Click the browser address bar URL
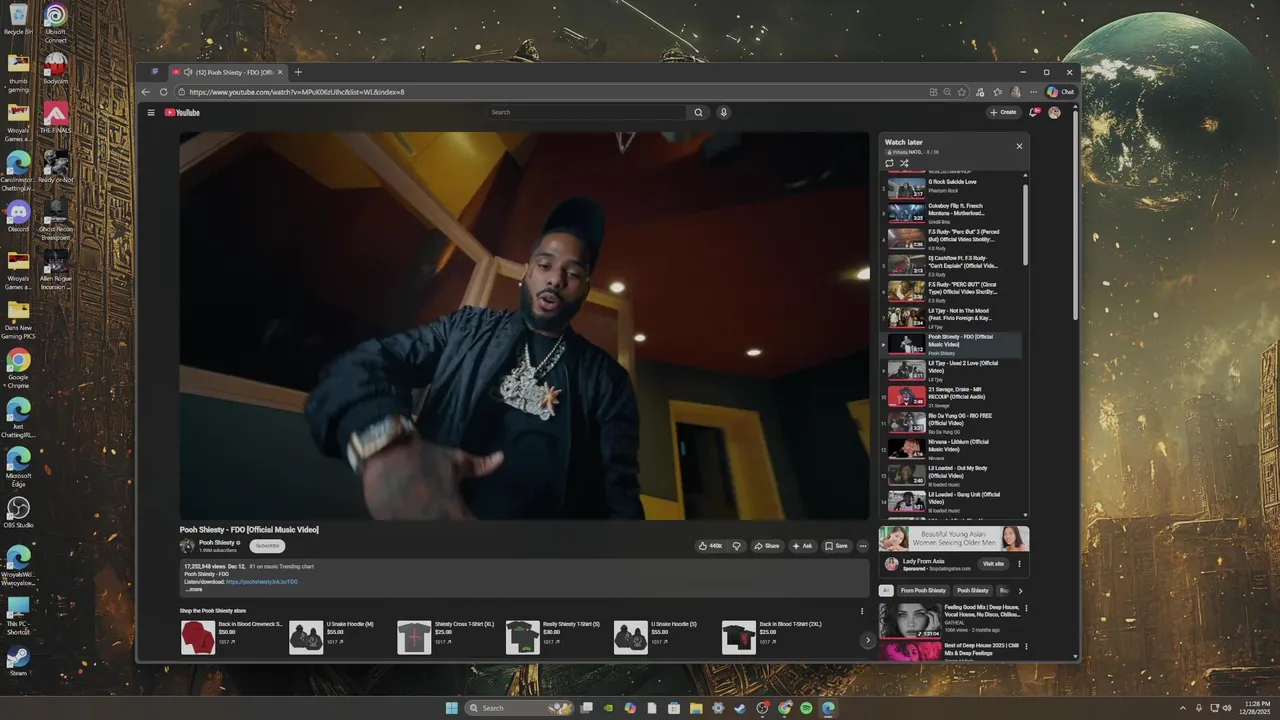This screenshot has height=720, width=1280. click(x=296, y=92)
